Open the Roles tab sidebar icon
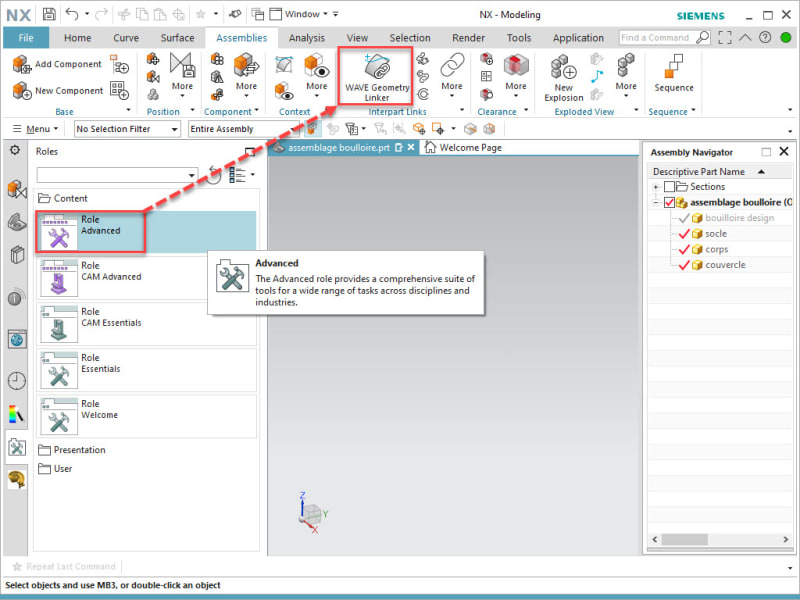Viewport: 800px width, 600px height. point(17,447)
